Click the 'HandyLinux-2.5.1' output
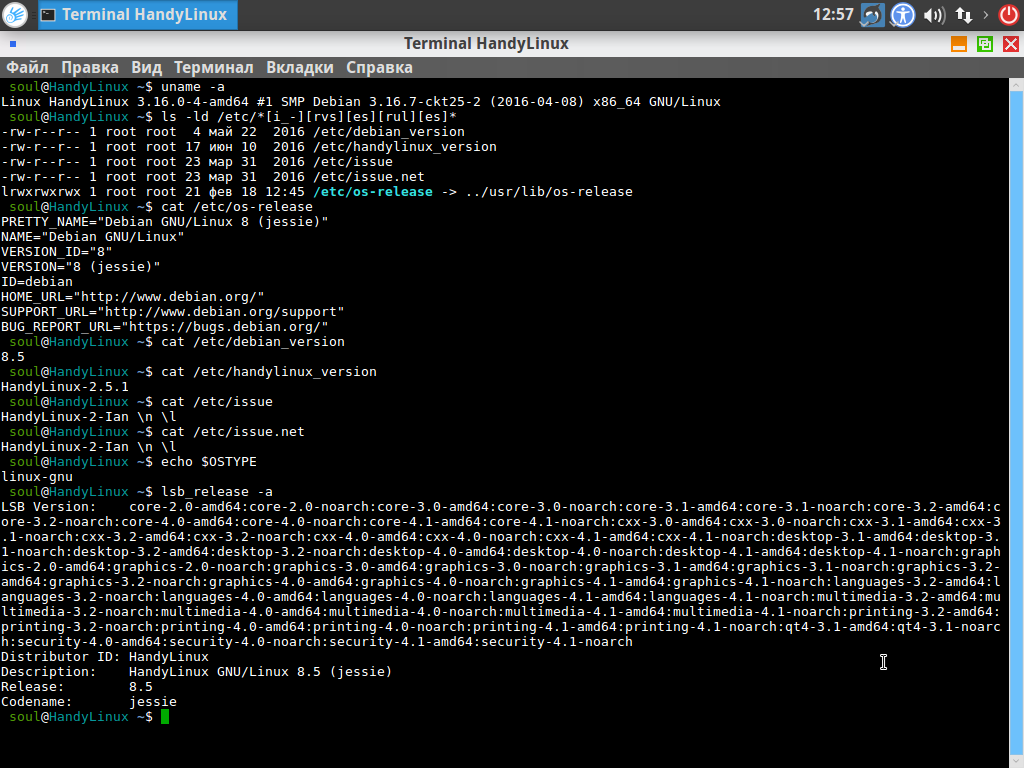The width and height of the screenshot is (1024, 768). [x=65, y=387]
